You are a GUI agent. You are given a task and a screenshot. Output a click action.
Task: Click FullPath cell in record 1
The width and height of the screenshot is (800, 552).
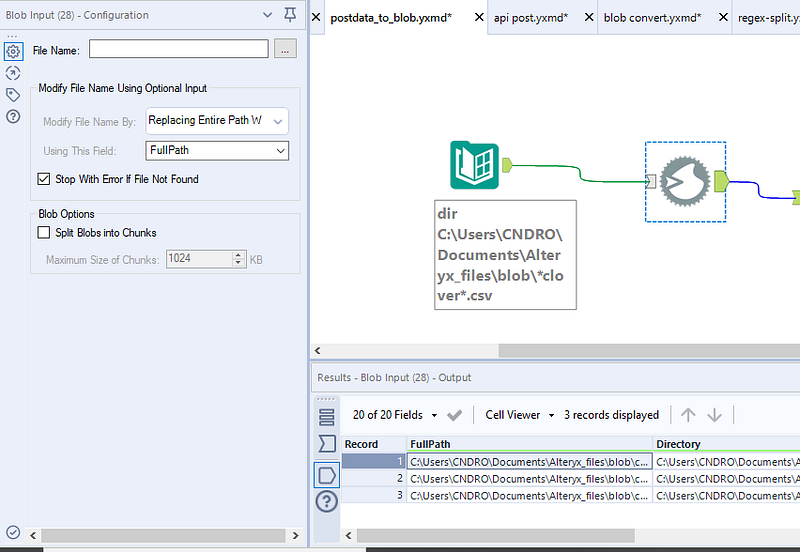(x=530, y=461)
